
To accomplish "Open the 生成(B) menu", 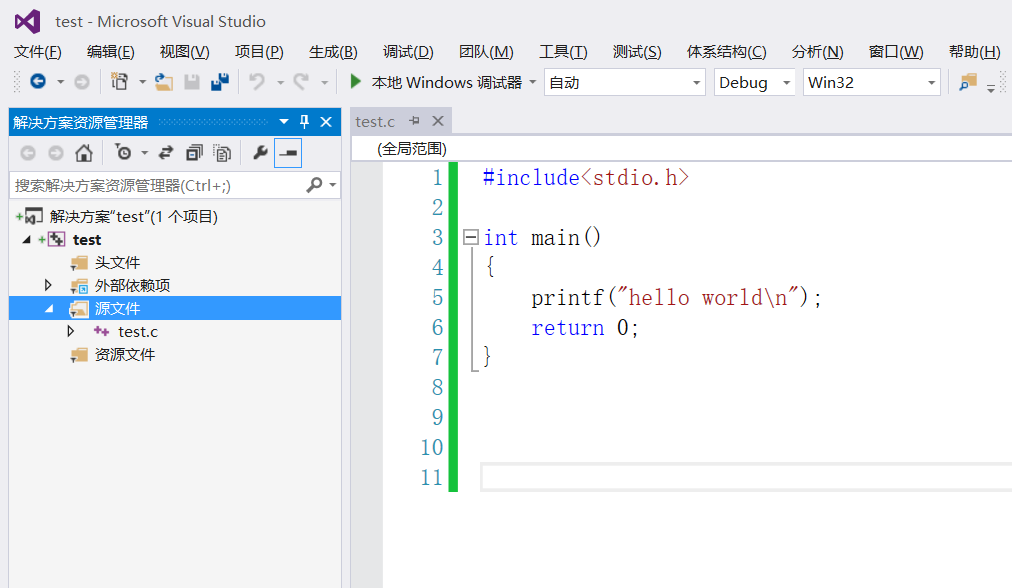I will 333,52.
